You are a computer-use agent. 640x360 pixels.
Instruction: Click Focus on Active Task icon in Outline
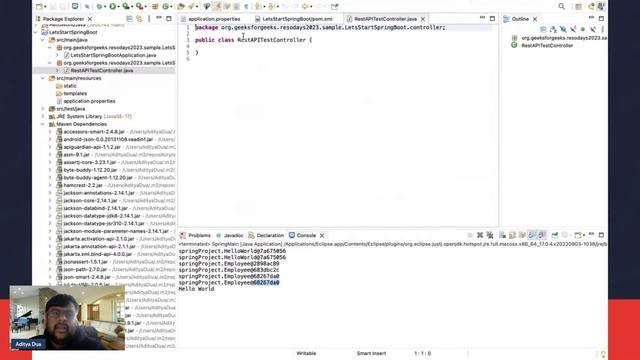tap(543, 29)
